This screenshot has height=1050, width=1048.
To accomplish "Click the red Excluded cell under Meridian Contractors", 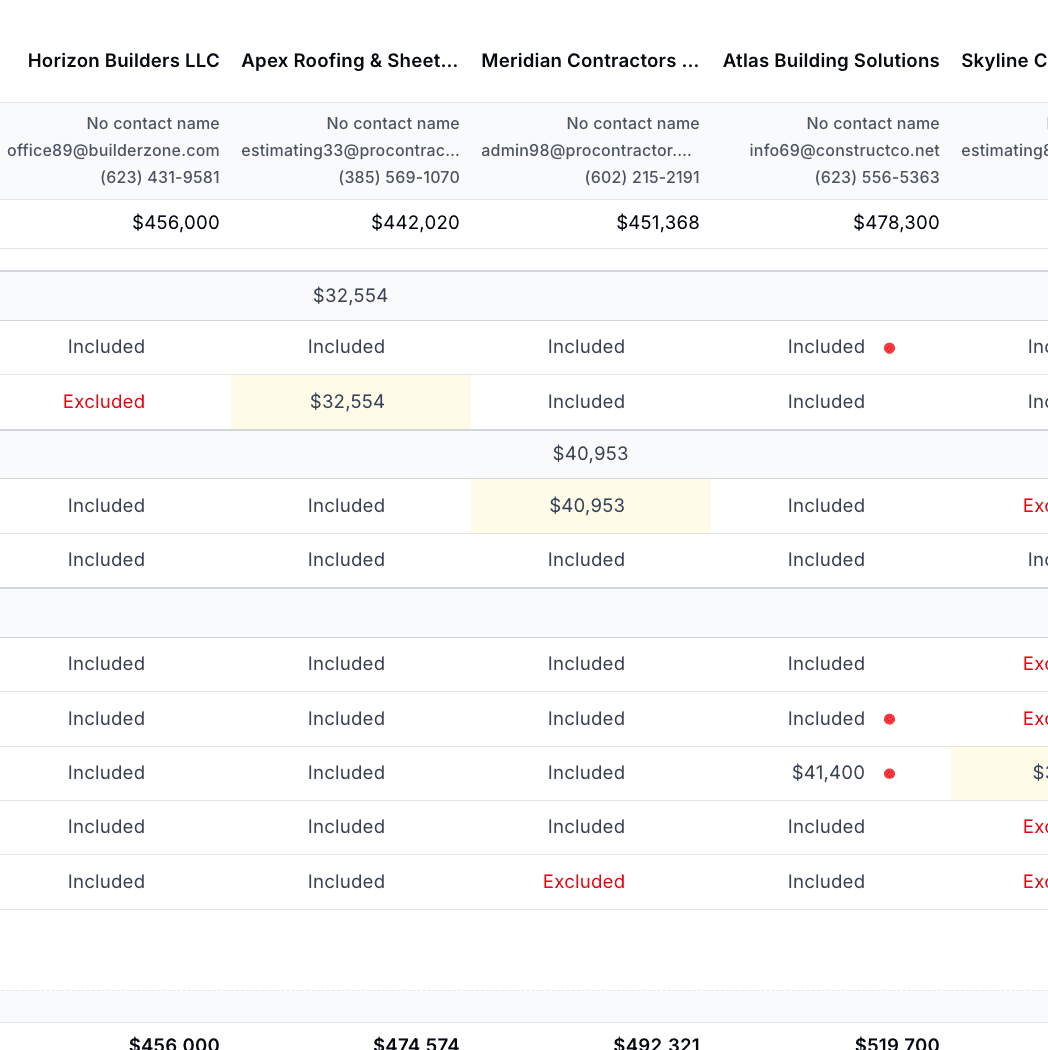I will click(584, 882).
